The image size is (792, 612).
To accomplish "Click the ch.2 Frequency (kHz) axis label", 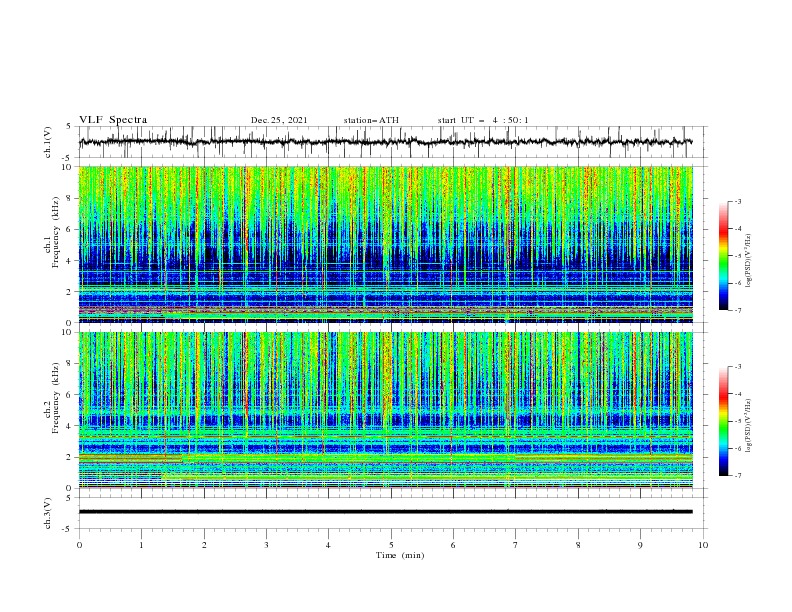I will [x=52, y=398].
